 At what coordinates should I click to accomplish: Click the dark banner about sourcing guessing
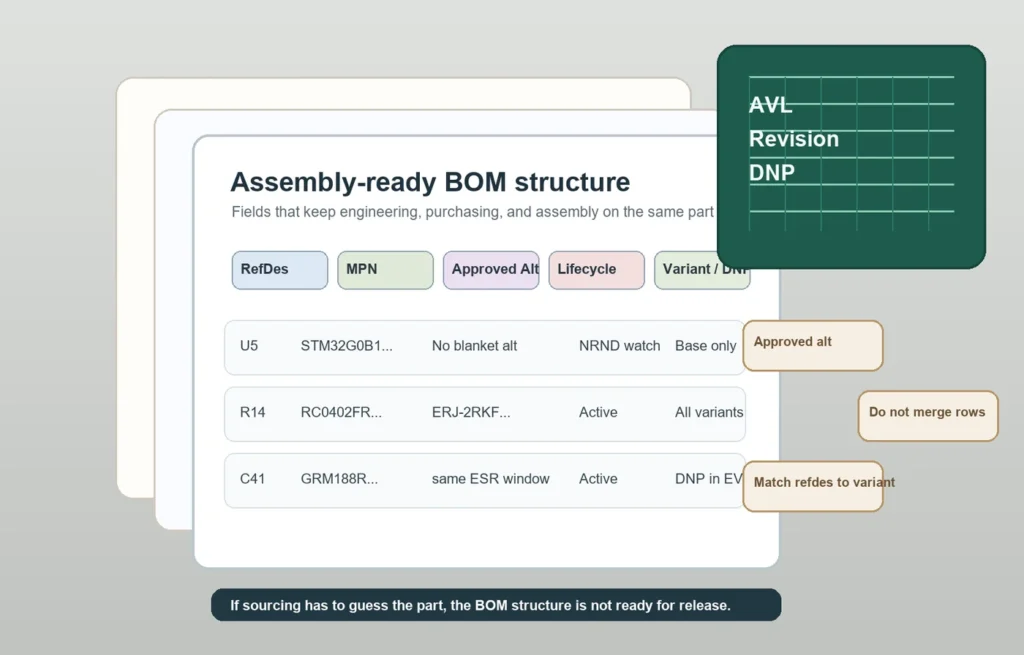[496, 605]
